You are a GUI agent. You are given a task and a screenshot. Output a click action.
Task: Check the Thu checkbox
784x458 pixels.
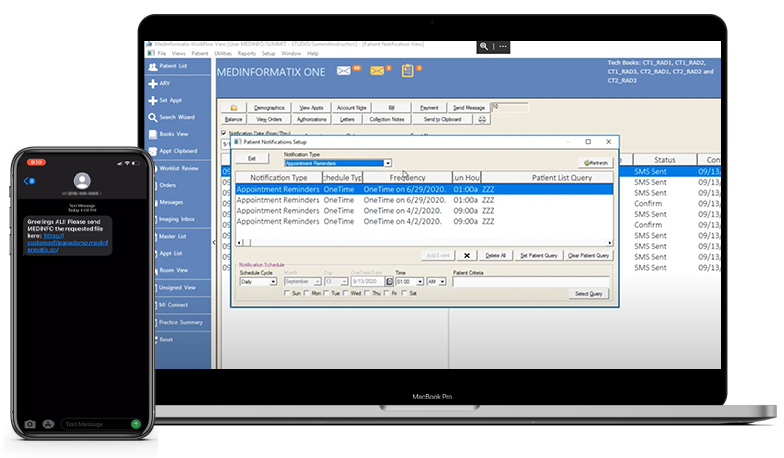coord(367,293)
